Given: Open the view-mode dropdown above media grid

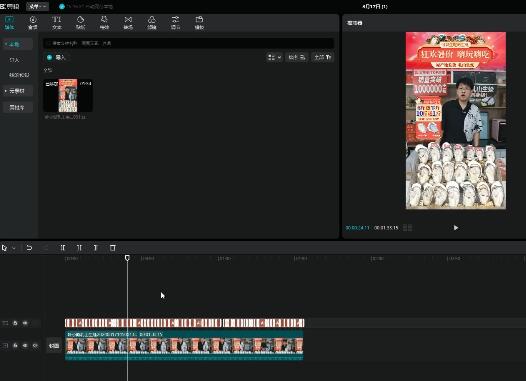Looking at the screenshot, I should point(274,57).
